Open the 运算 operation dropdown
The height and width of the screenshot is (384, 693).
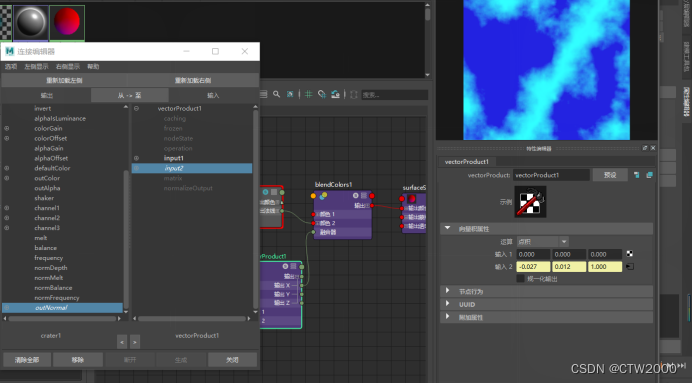coord(542,242)
